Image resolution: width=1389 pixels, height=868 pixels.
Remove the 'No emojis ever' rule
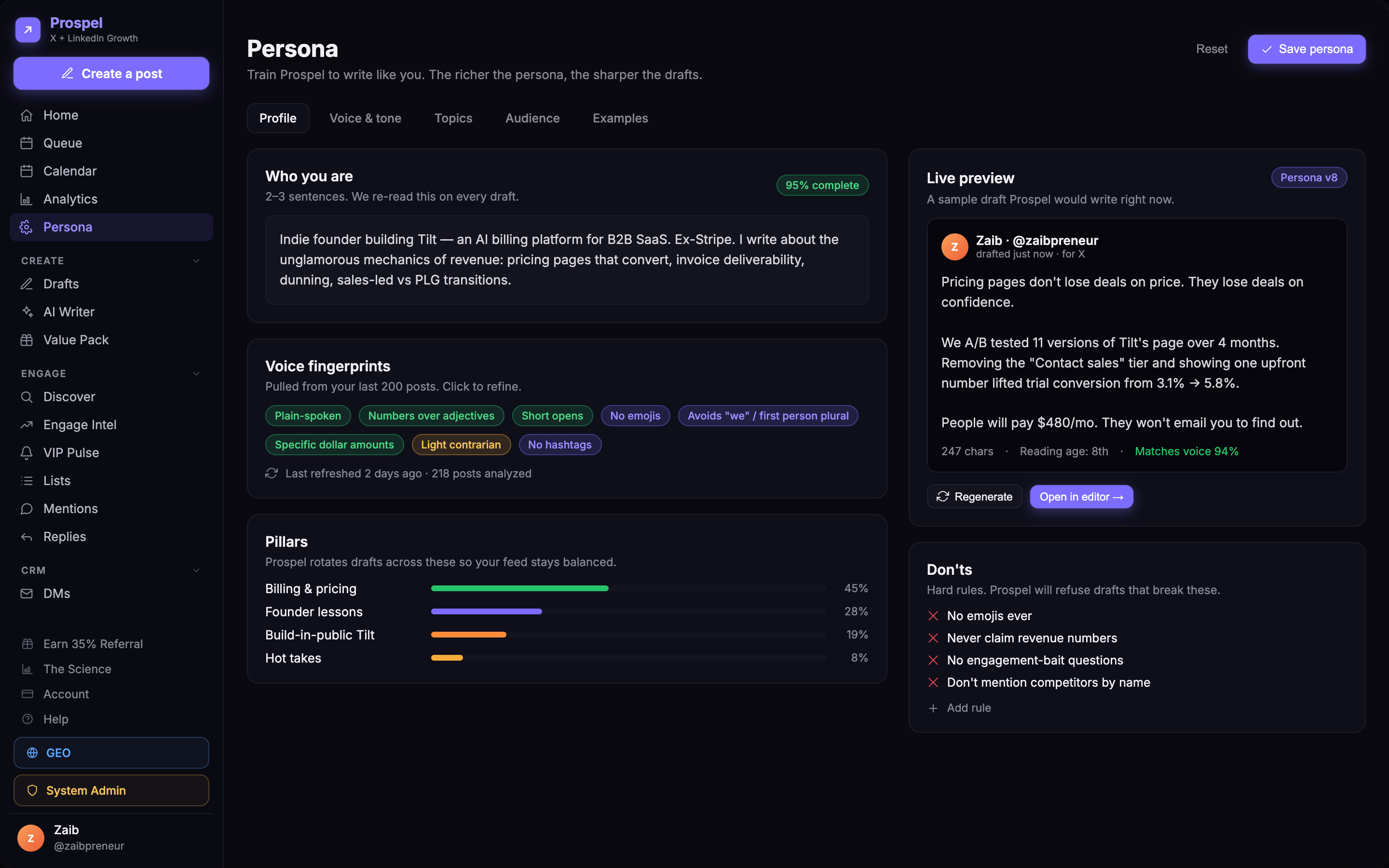[x=933, y=616]
